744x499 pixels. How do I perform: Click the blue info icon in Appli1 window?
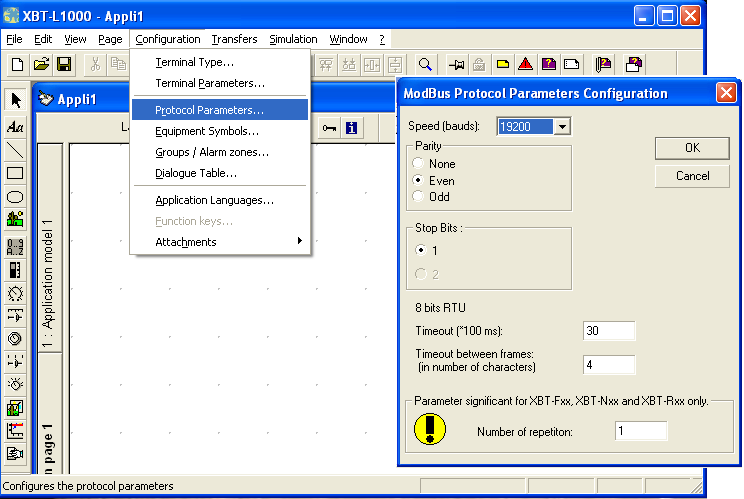[x=352, y=128]
